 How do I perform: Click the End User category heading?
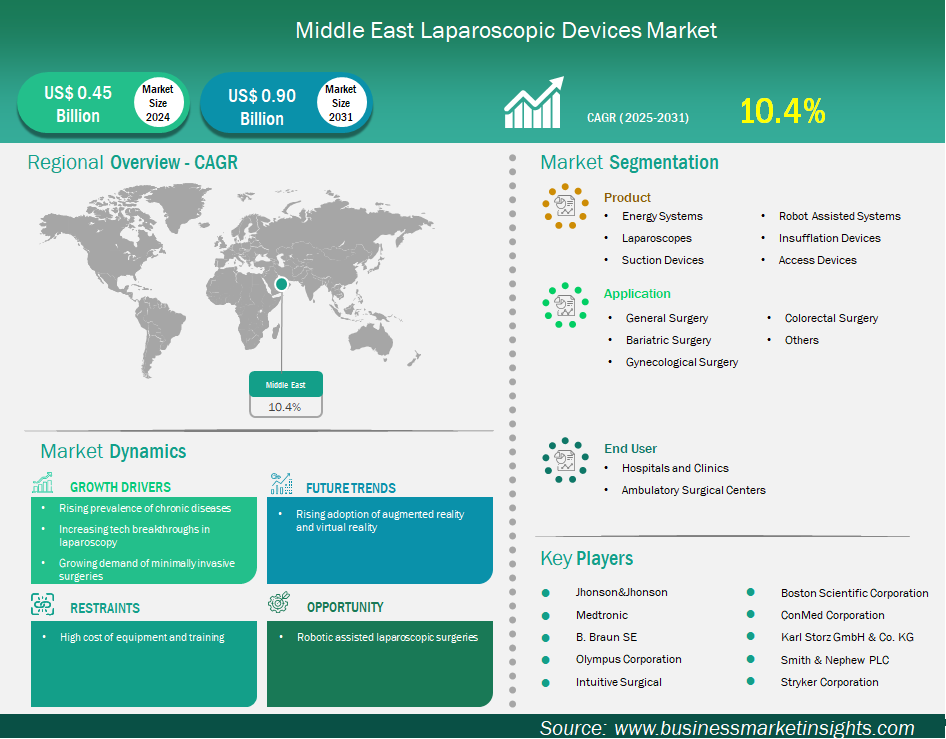coord(630,448)
